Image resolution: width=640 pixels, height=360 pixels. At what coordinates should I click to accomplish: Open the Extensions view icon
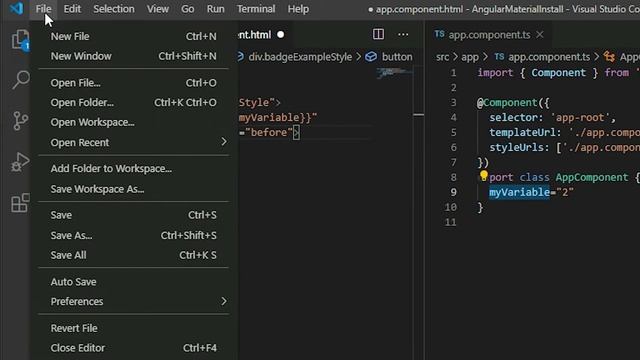pyautogui.click(x=20, y=203)
